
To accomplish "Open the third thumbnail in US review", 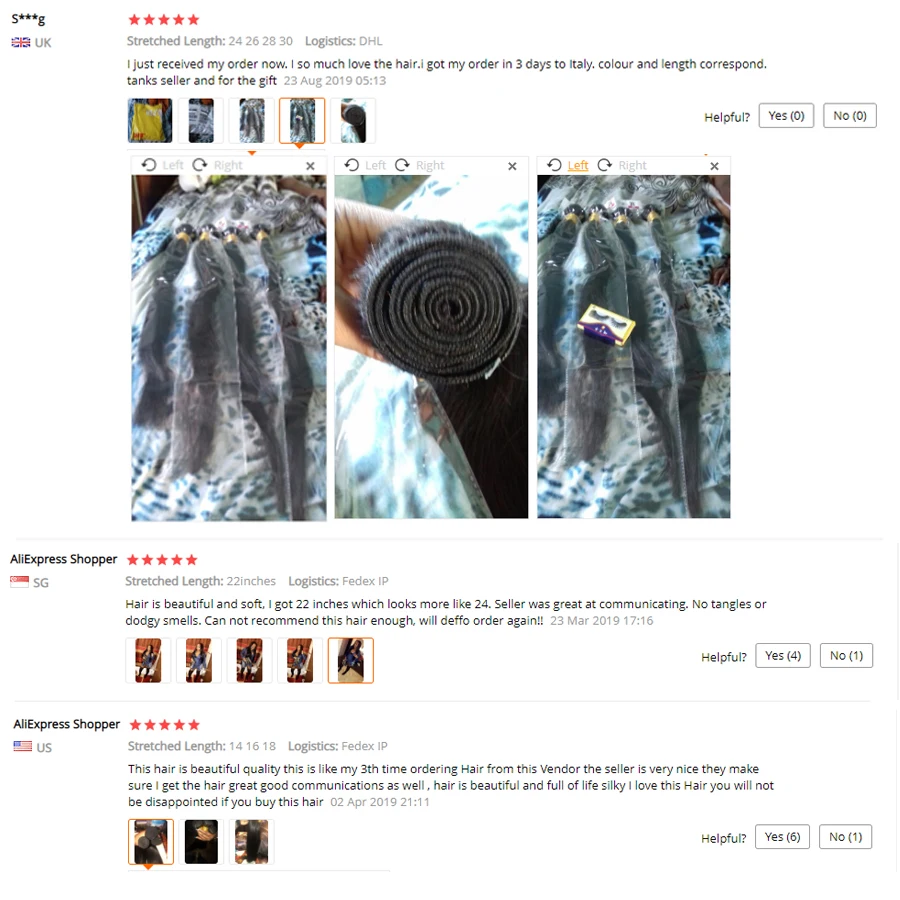I will tap(251, 842).
